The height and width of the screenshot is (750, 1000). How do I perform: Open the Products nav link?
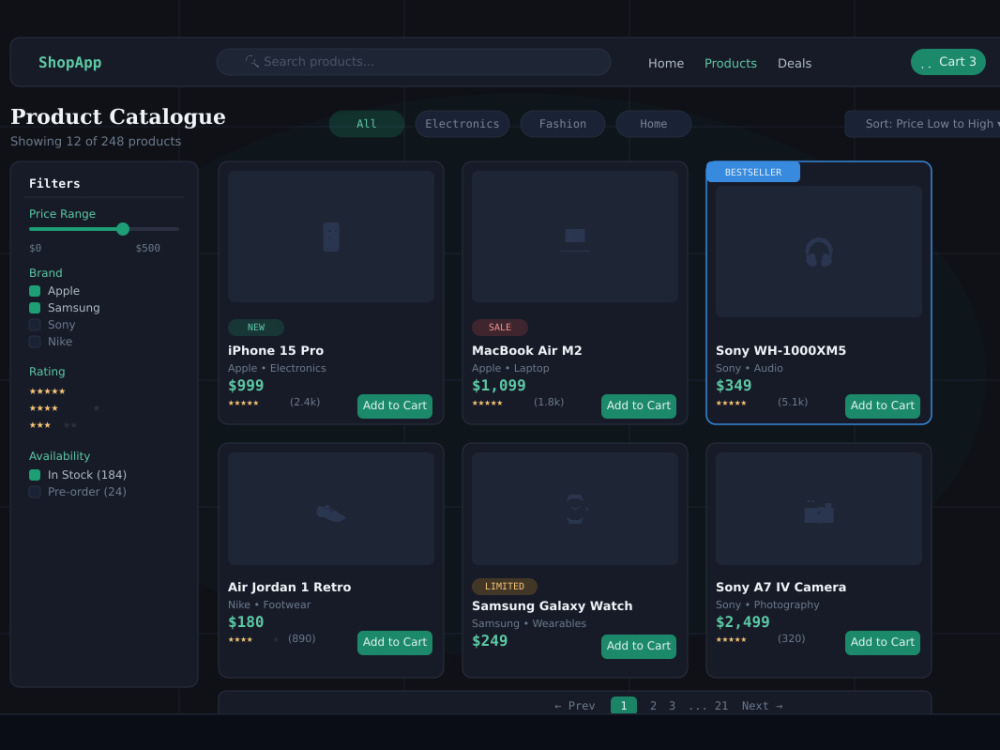click(x=730, y=63)
